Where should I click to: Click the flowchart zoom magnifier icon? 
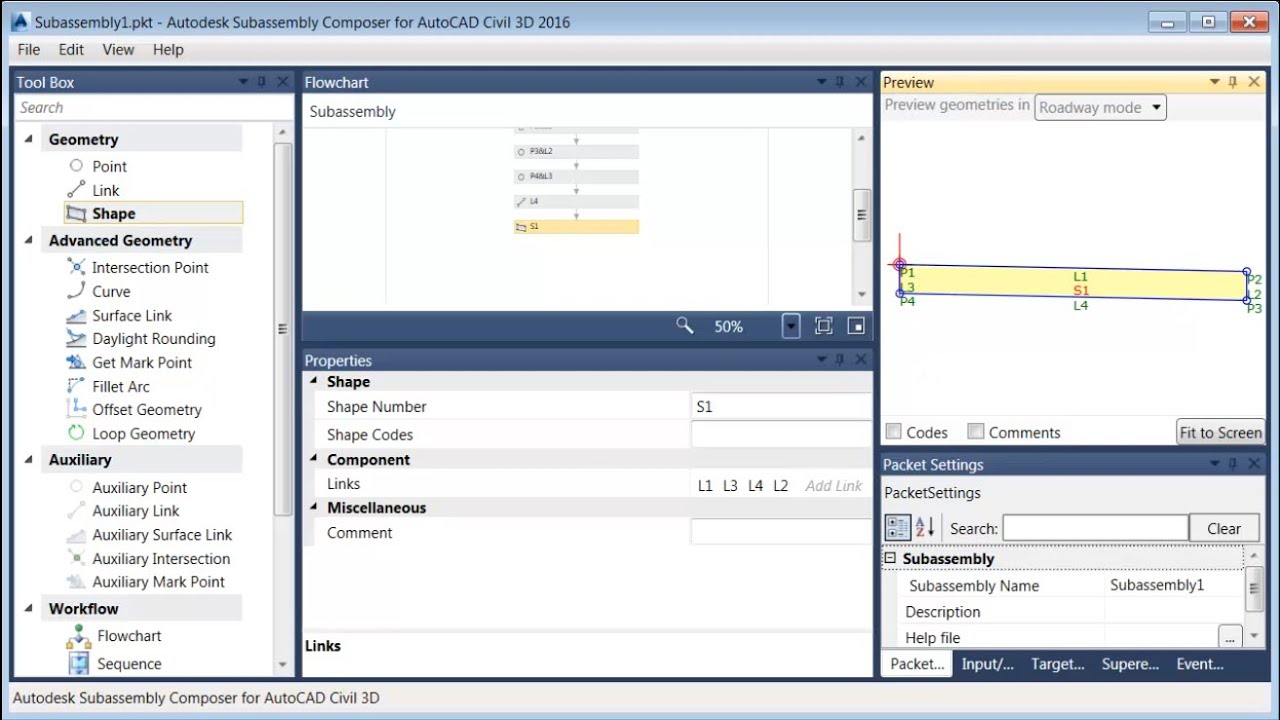click(x=685, y=325)
